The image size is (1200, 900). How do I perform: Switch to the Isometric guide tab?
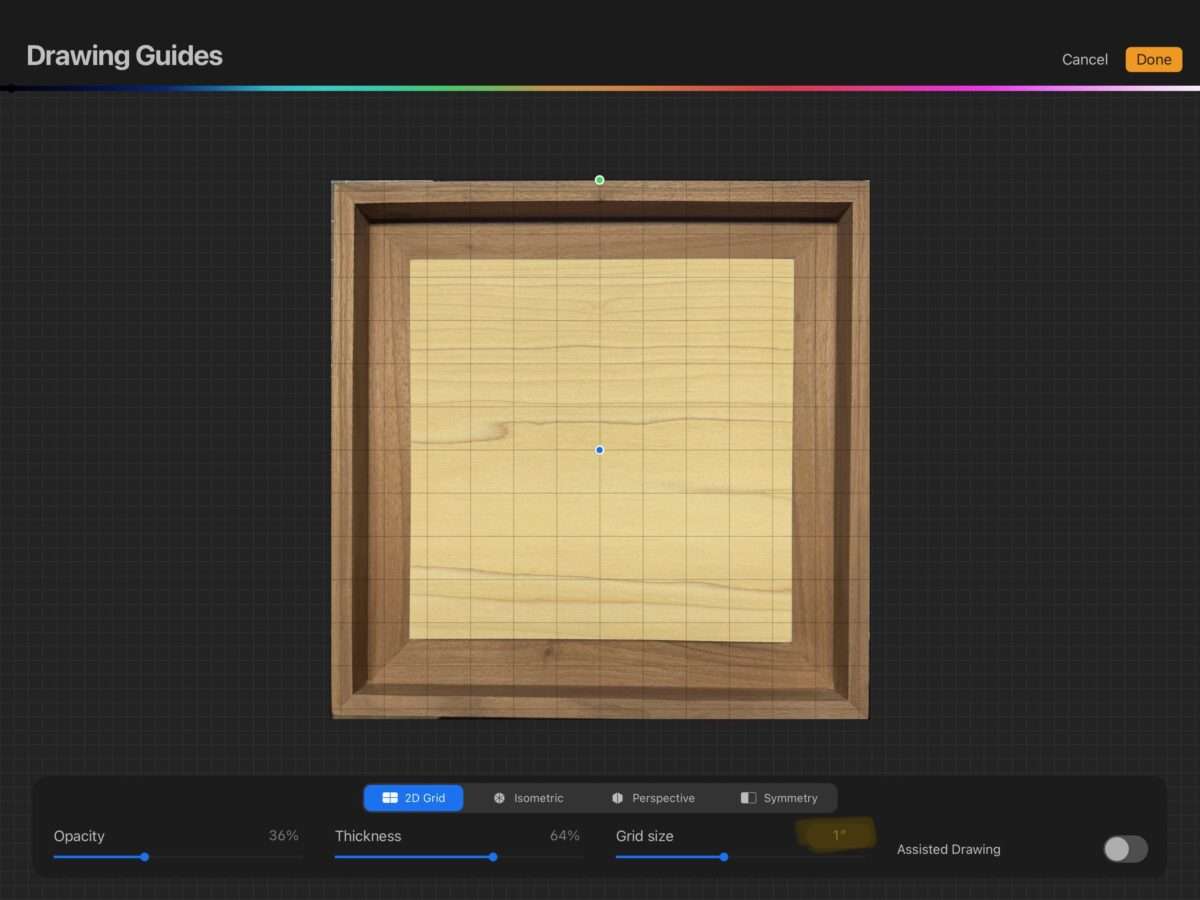tap(528, 798)
